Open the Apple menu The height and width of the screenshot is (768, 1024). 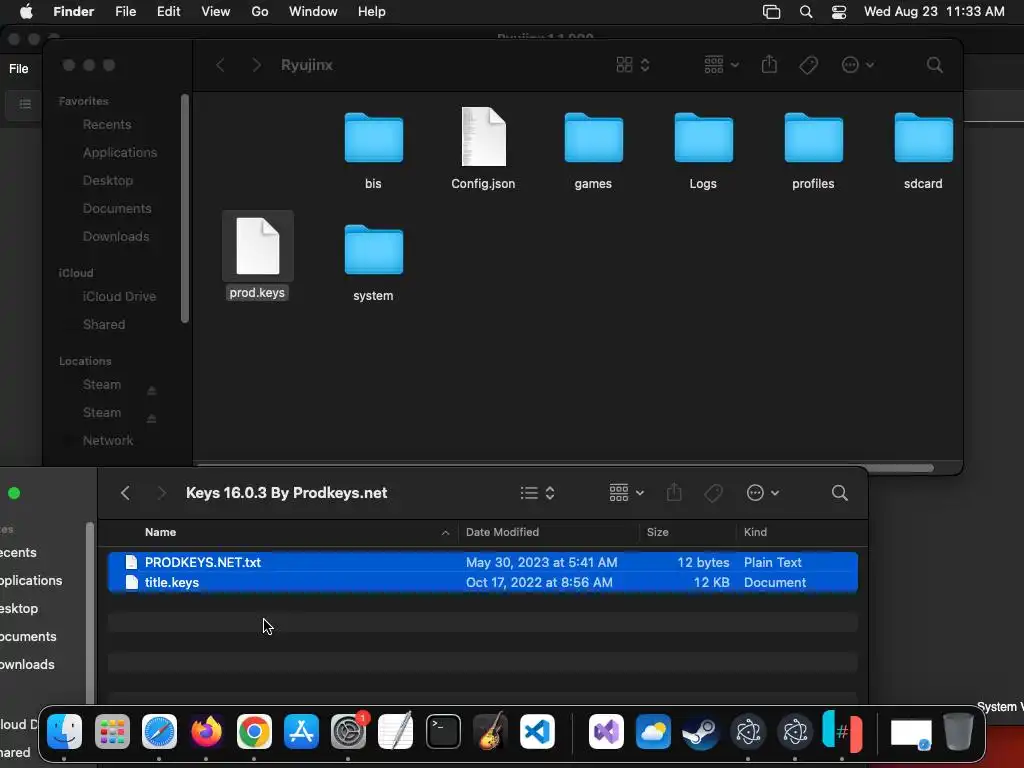pos(26,12)
